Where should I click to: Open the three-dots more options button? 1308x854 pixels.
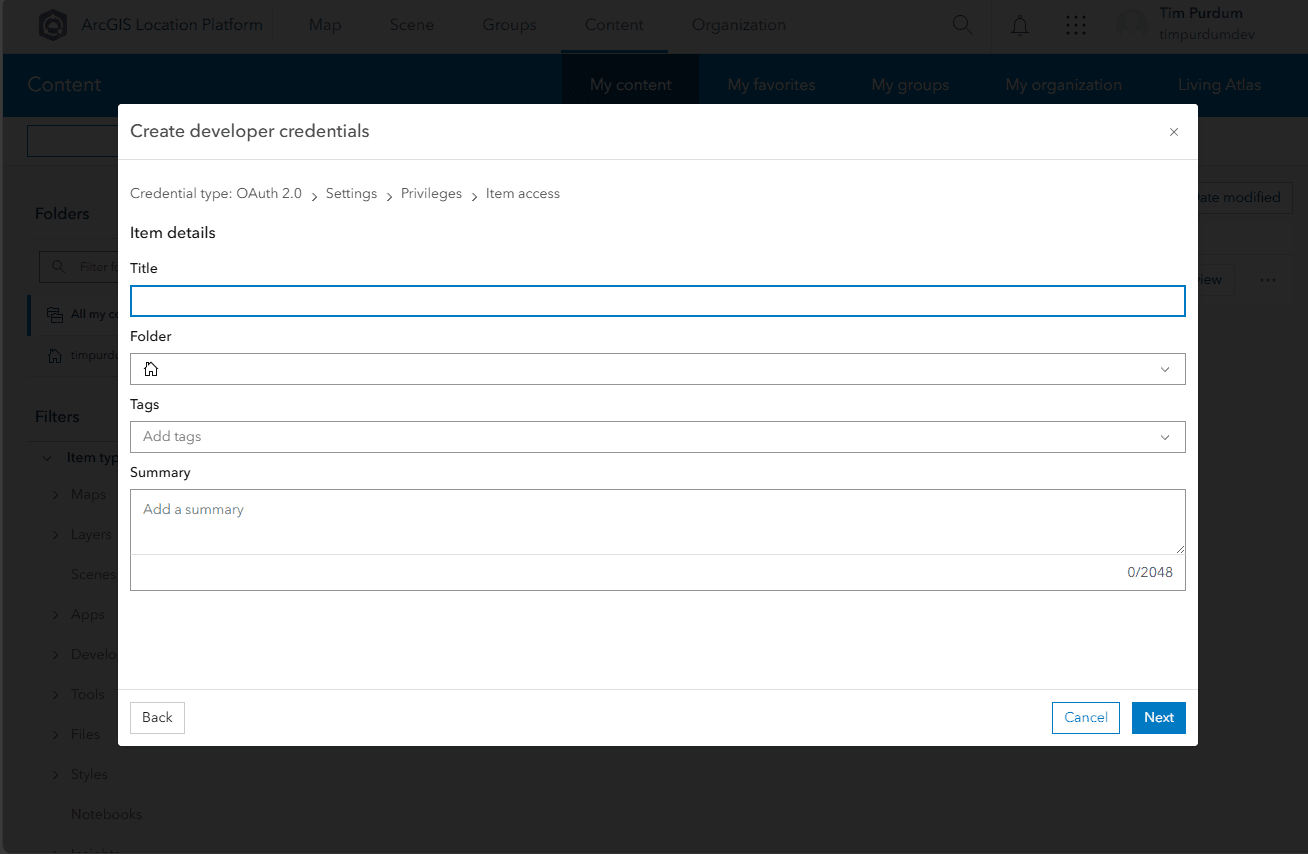point(1268,280)
